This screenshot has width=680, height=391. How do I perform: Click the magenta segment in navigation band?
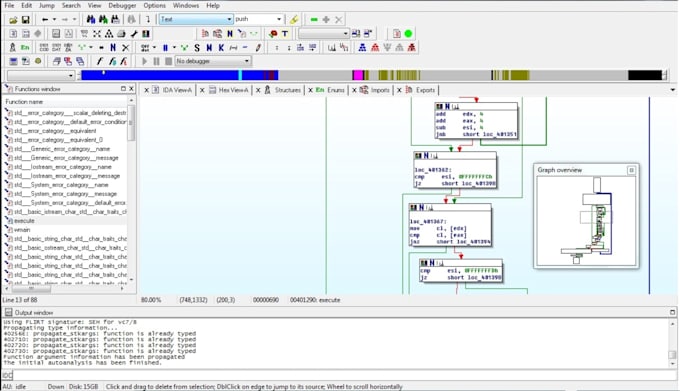click(x=358, y=75)
